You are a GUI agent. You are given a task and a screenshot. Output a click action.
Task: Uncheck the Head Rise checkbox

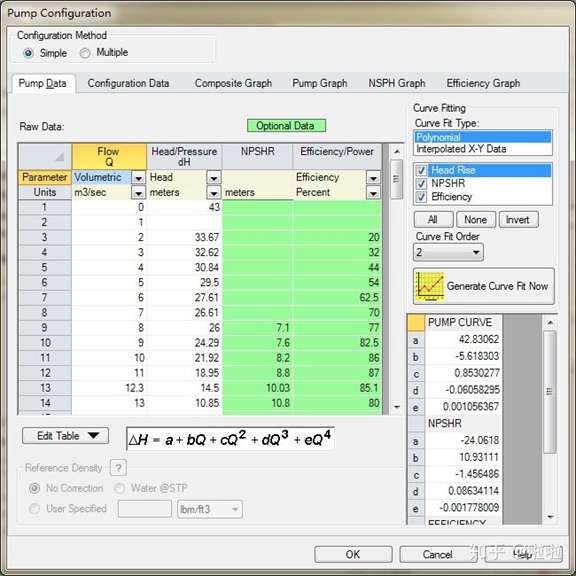click(x=421, y=170)
